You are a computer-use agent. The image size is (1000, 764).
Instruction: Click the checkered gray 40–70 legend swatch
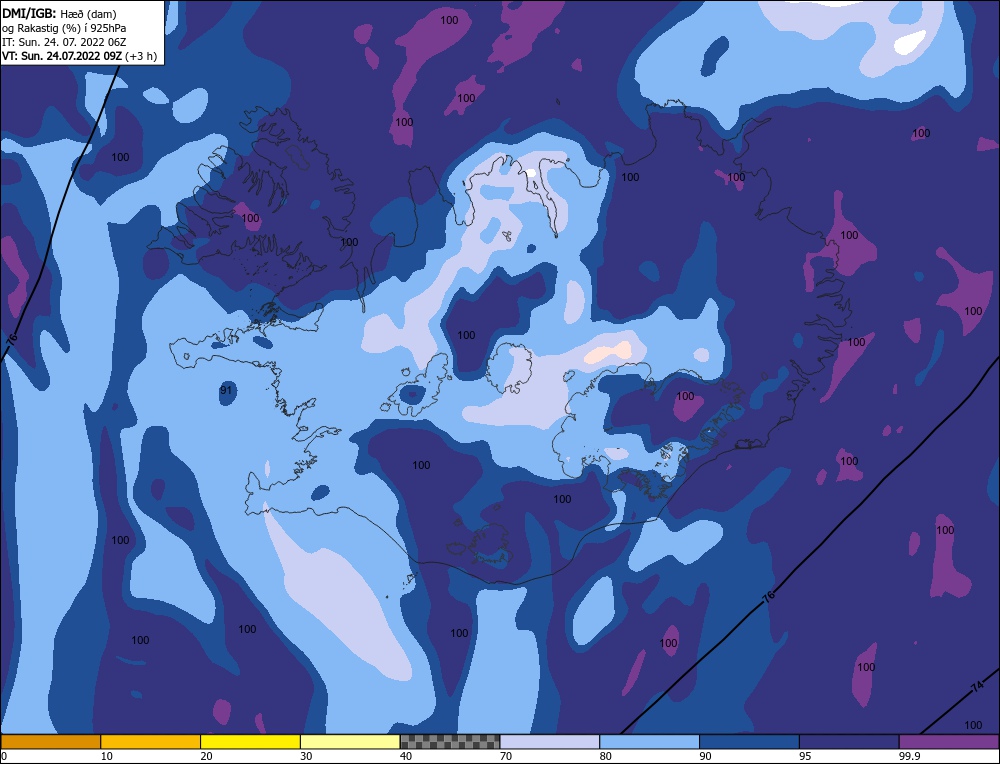450,742
